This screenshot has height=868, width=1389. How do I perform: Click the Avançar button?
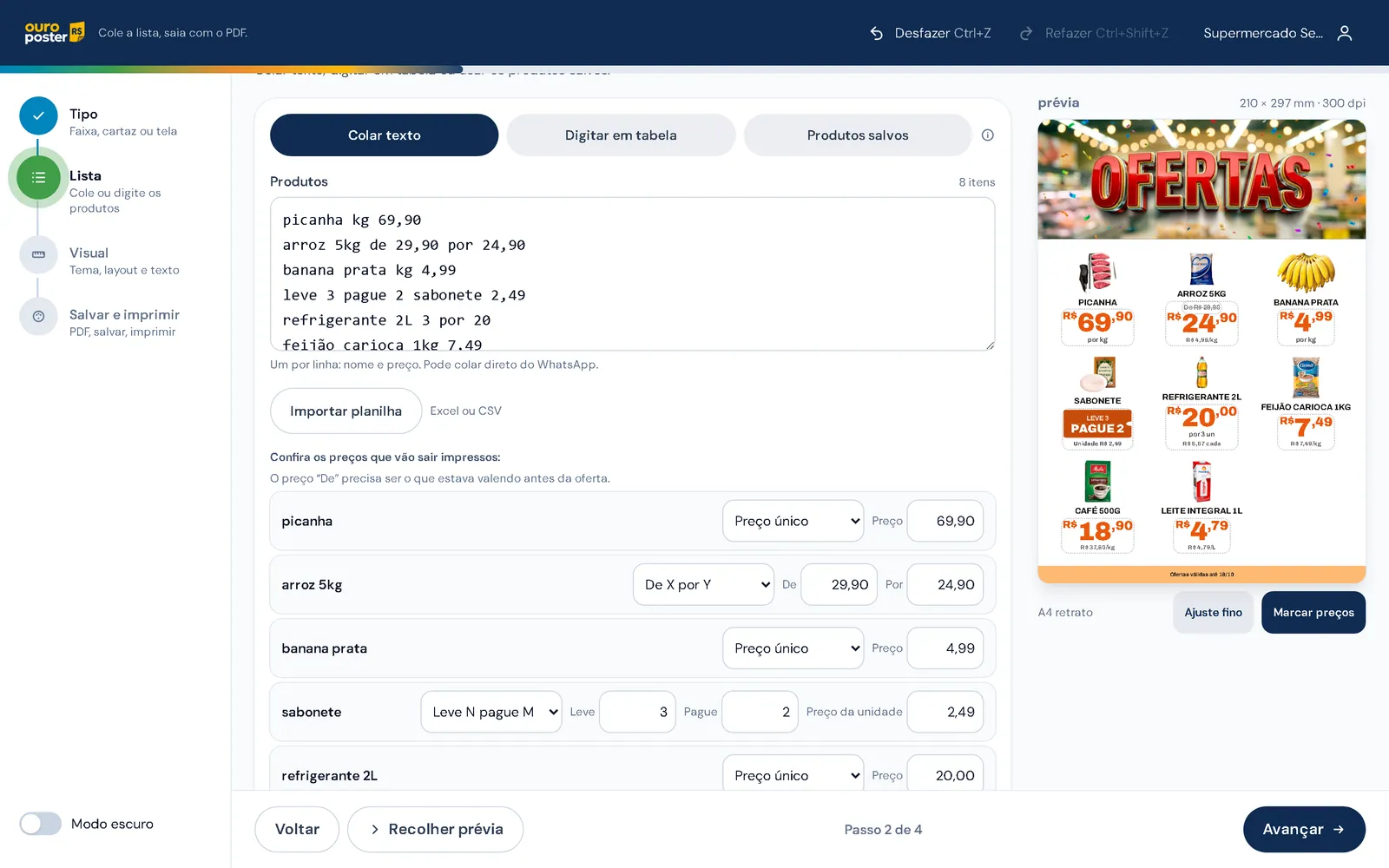[x=1304, y=830]
